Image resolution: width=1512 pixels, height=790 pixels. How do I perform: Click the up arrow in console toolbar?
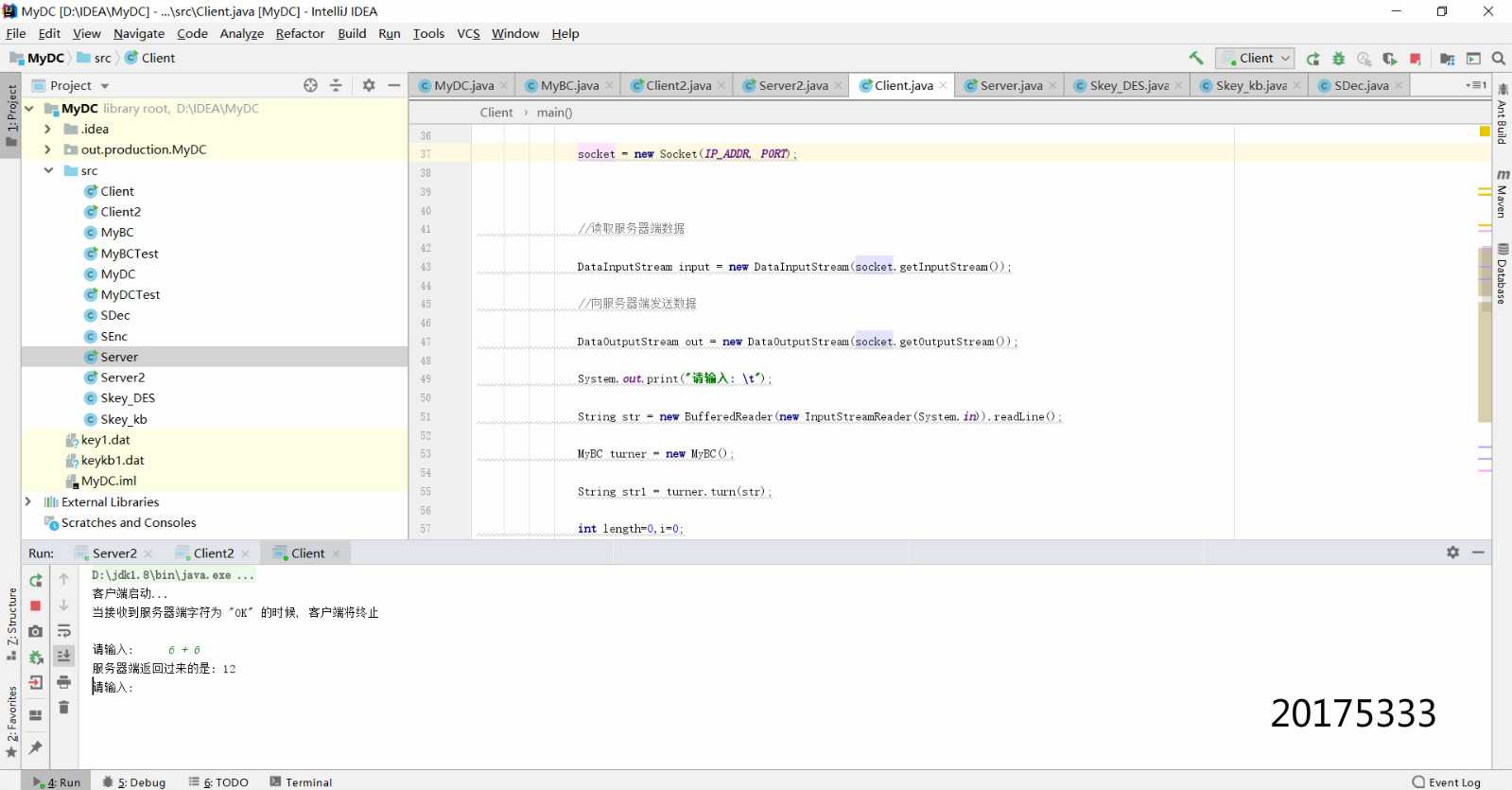tap(64, 579)
